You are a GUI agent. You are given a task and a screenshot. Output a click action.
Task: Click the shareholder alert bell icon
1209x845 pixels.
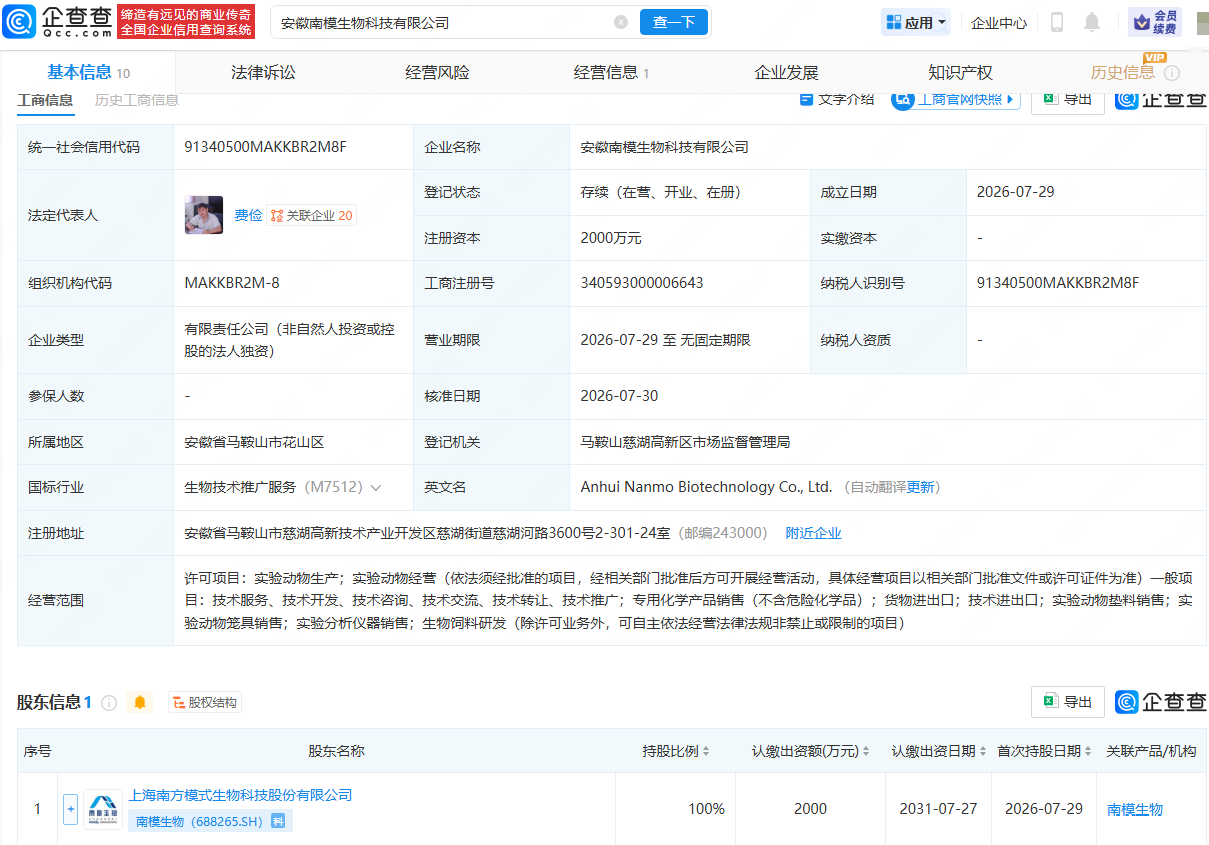click(x=140, y=703)
